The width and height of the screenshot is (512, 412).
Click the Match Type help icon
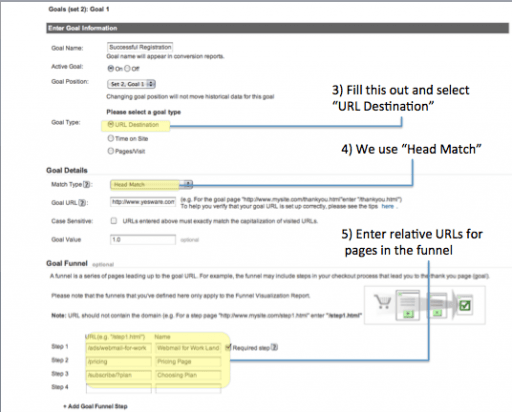[86, 184]
